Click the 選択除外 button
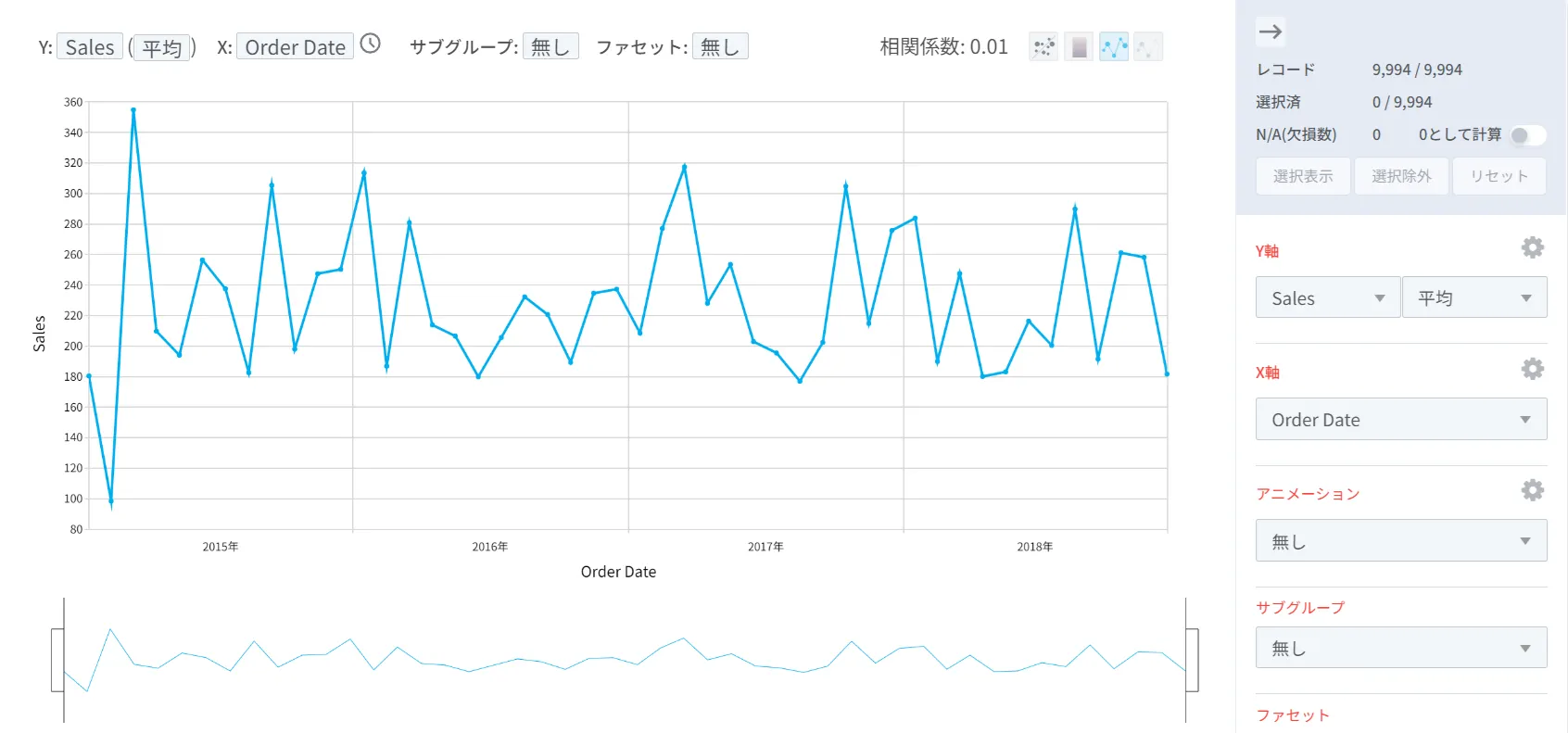This screenshot has width=1568, height=733. tap(1401, 176)
